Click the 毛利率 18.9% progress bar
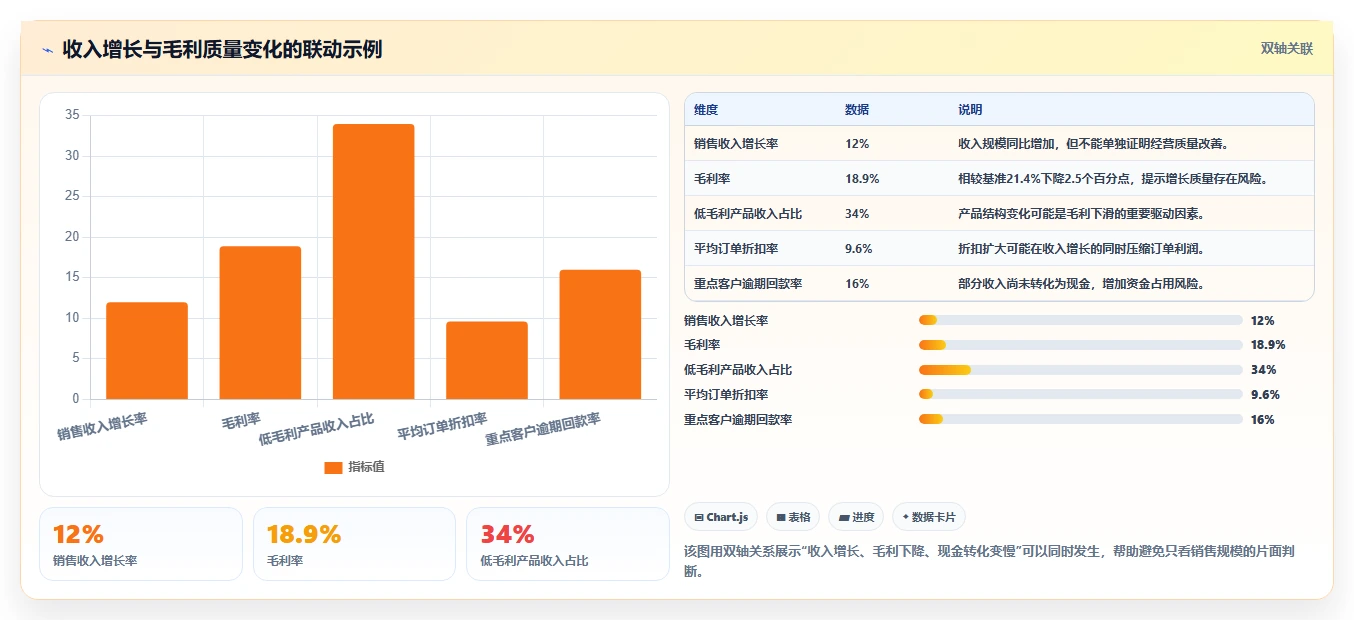The height and width of the screenshot is (620, 1354). click(x=1081, y=345)
